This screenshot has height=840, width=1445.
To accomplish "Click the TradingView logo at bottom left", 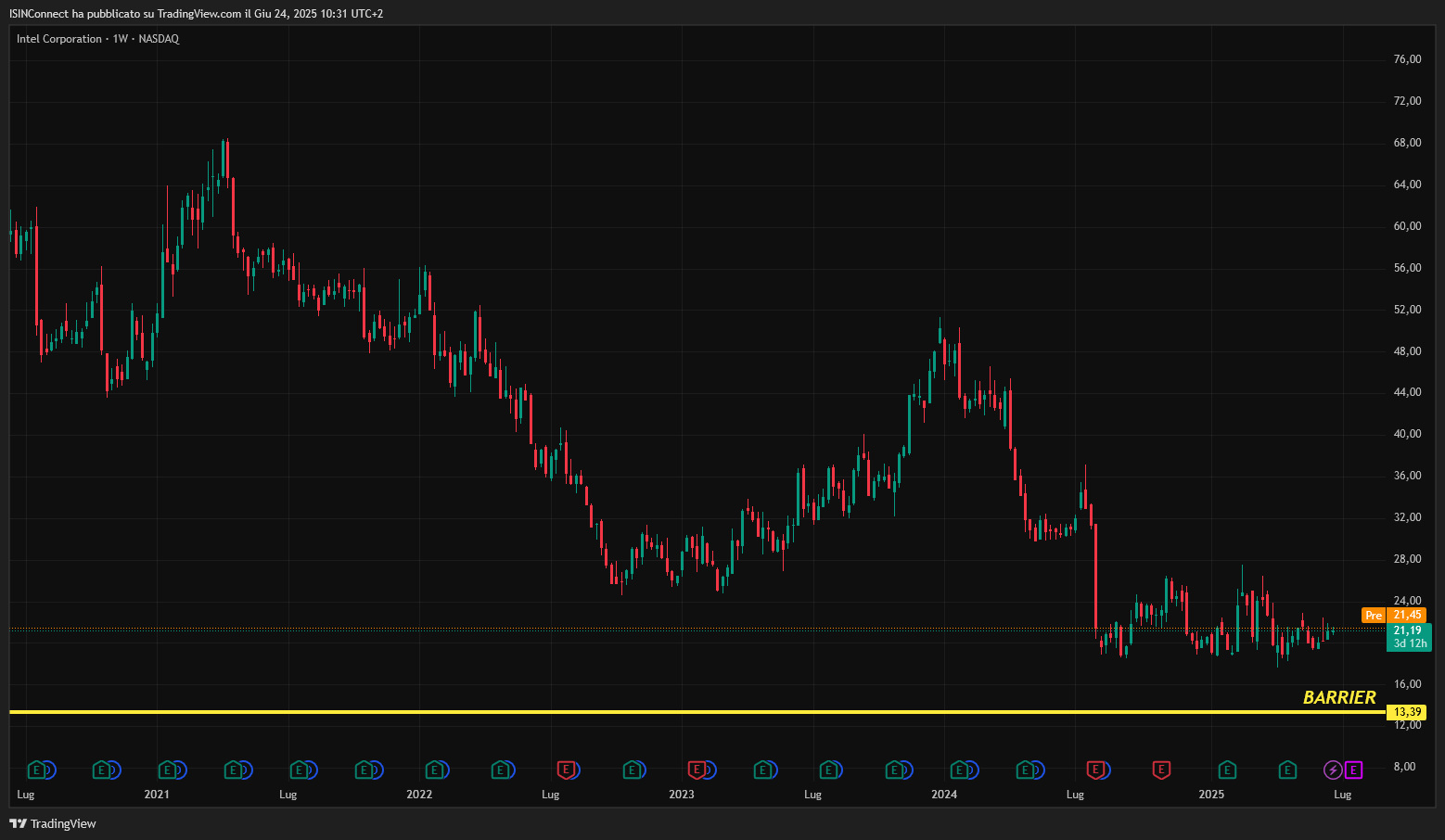I will point(53,823).
